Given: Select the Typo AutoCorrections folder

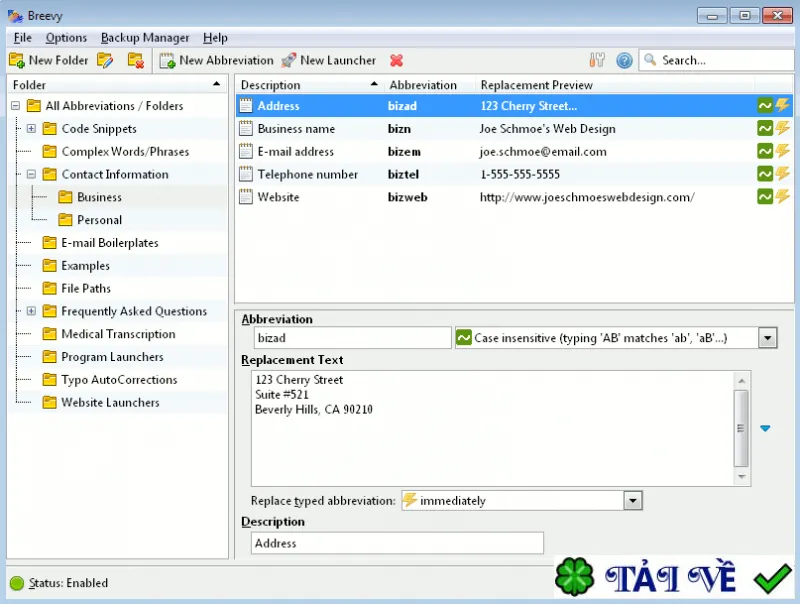Looking at the screenshot, I should 119,380.
